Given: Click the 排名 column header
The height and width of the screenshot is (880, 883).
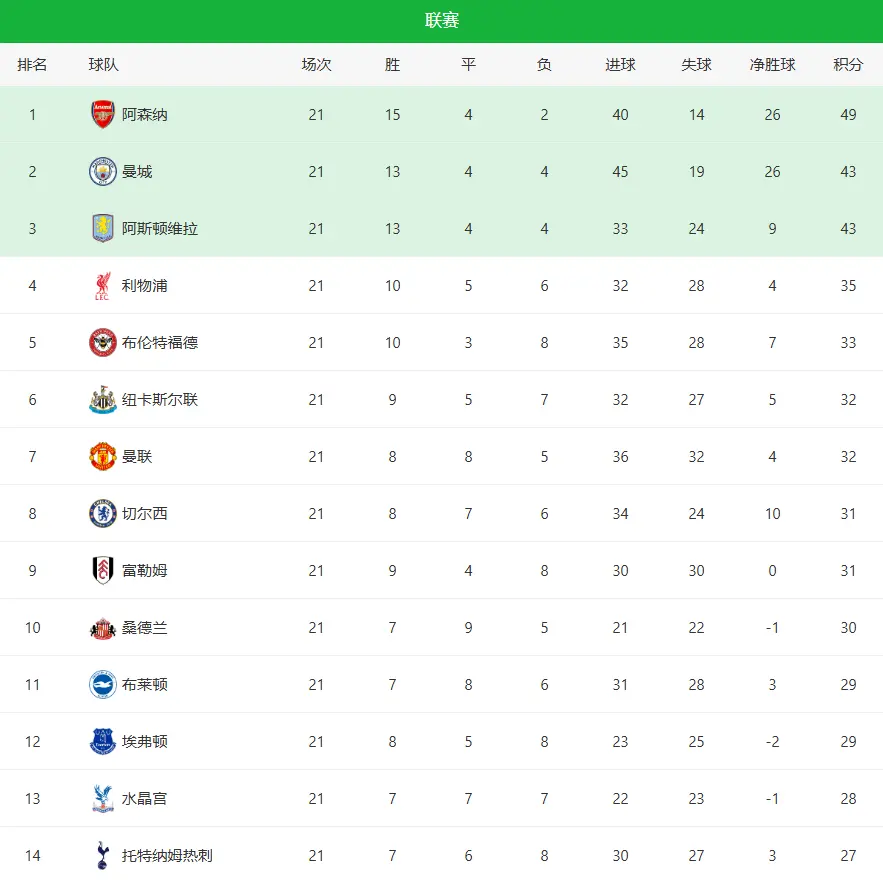Looking at the screenshot, I should [32, 65].
